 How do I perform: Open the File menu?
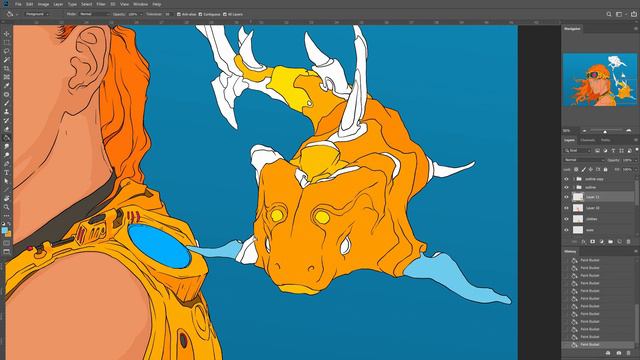tap(18, 4)
